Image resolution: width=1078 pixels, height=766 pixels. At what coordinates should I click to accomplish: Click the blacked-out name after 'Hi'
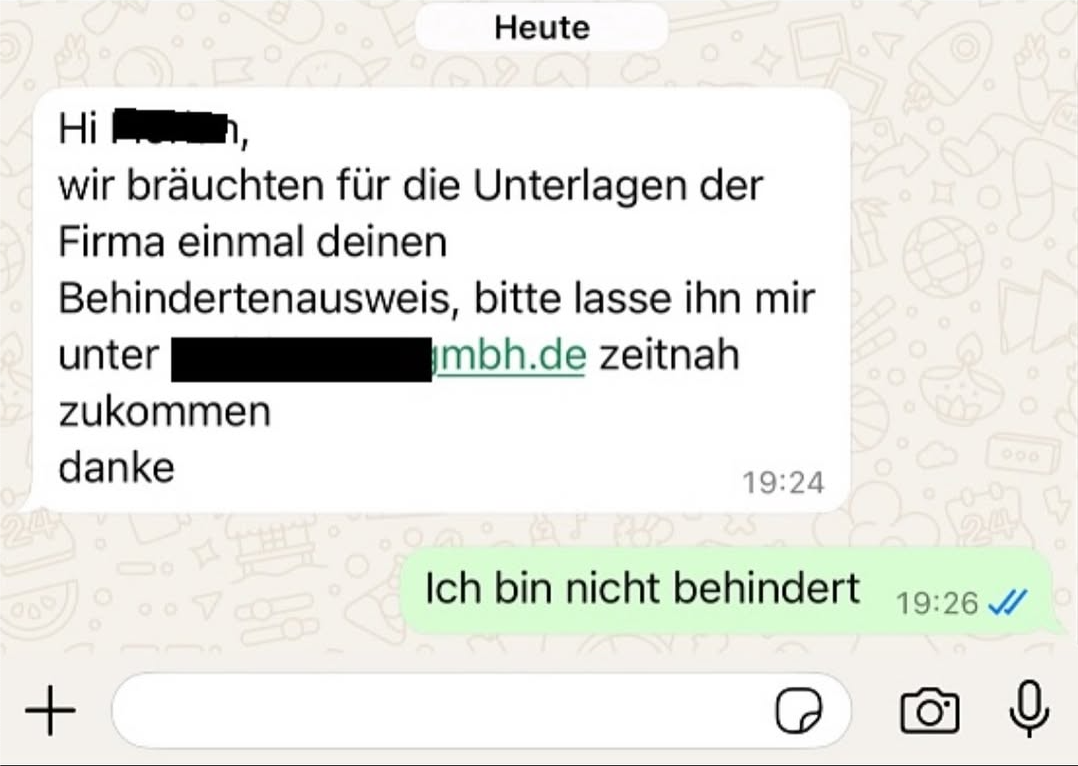pos(170,127)
